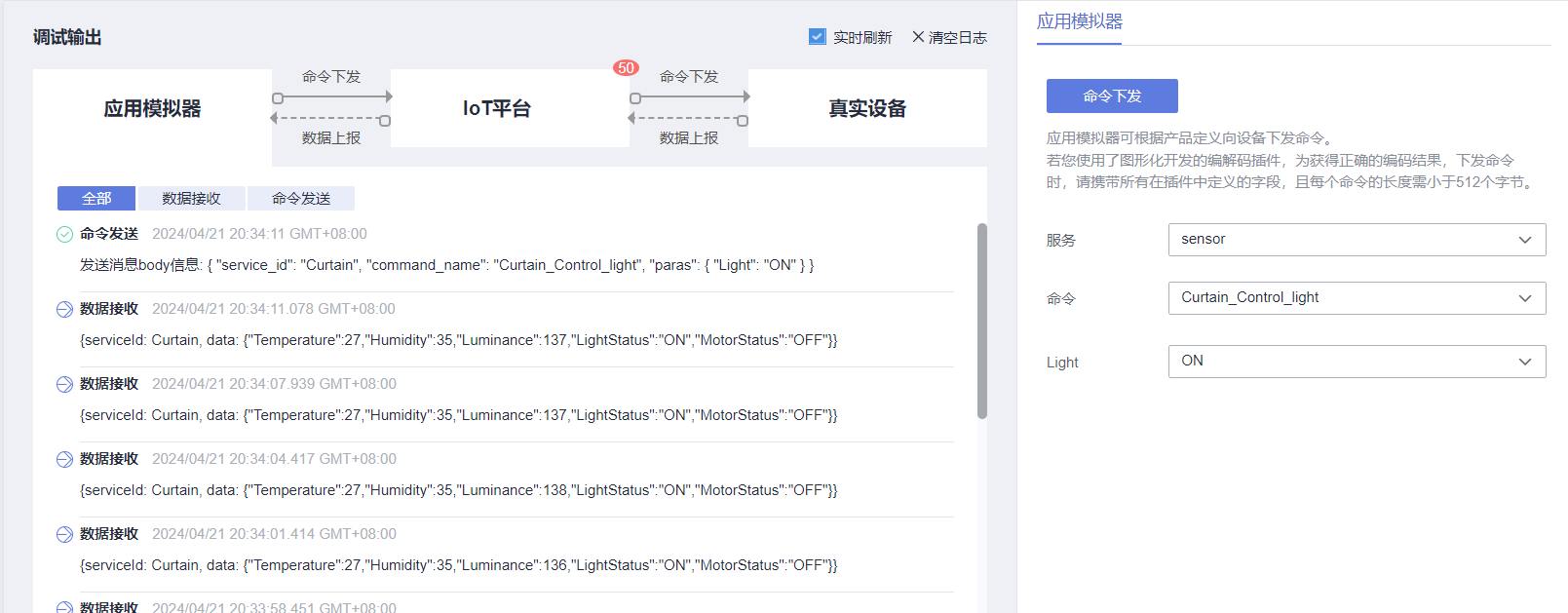
Task: Click the chevron arrow of the Light ON dropdown
Action: (1525, 362)
